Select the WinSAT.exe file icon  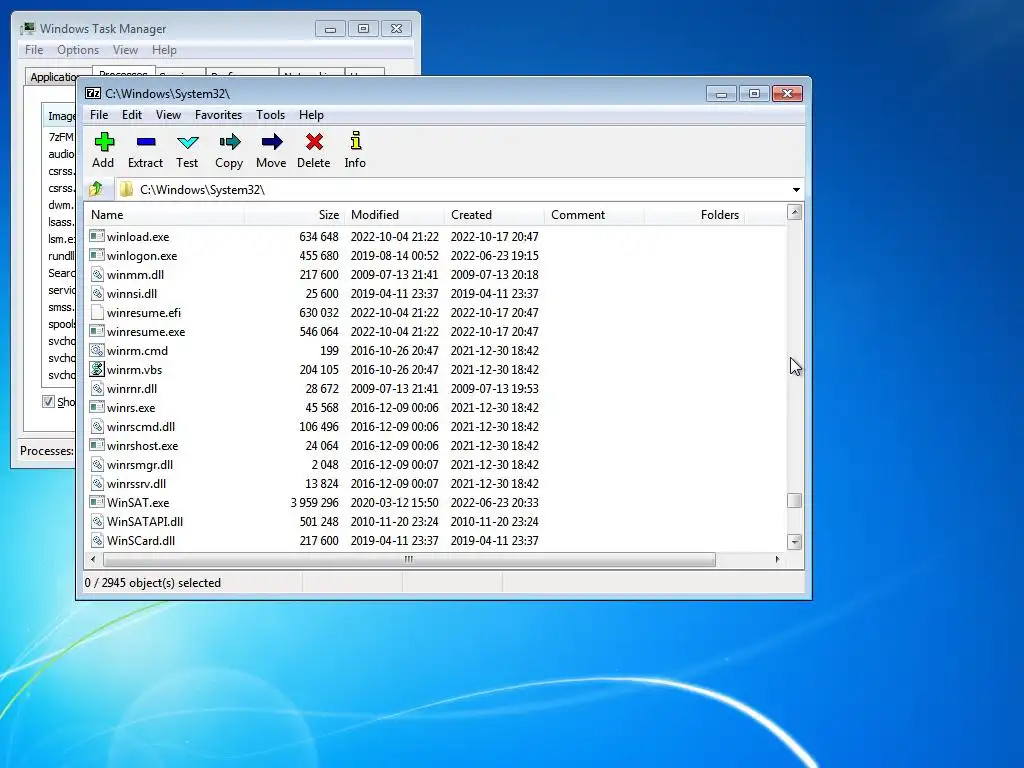coord(97,502)
